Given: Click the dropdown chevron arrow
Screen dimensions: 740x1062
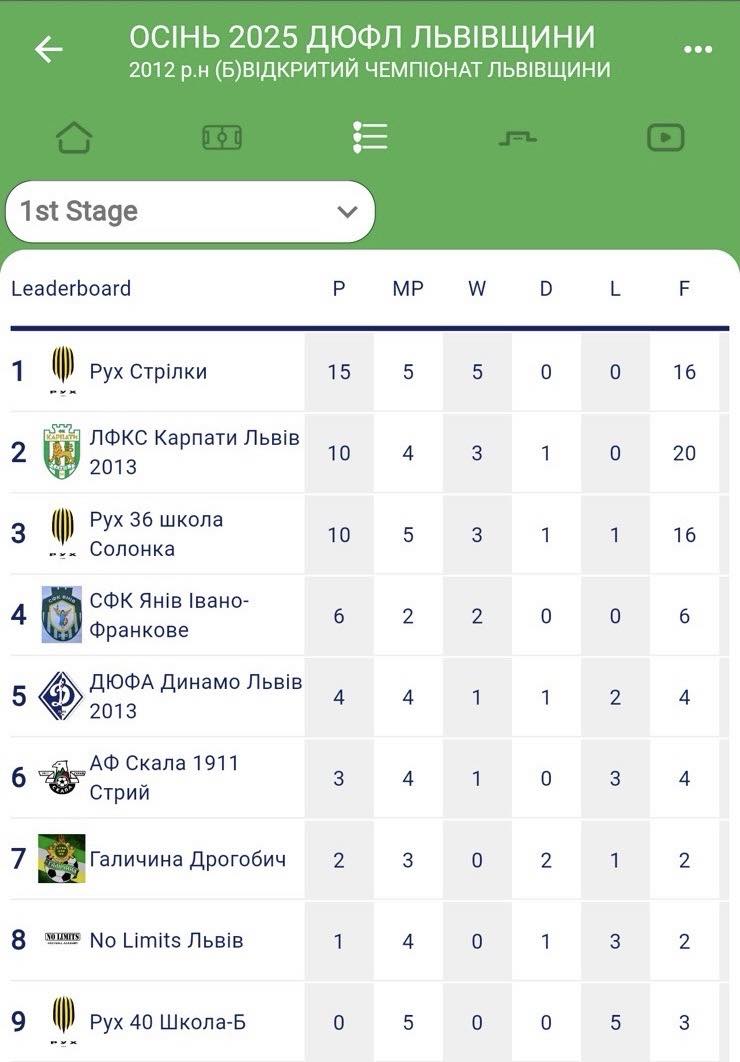Looking at the screenshot, I should [x=347, y=212].
